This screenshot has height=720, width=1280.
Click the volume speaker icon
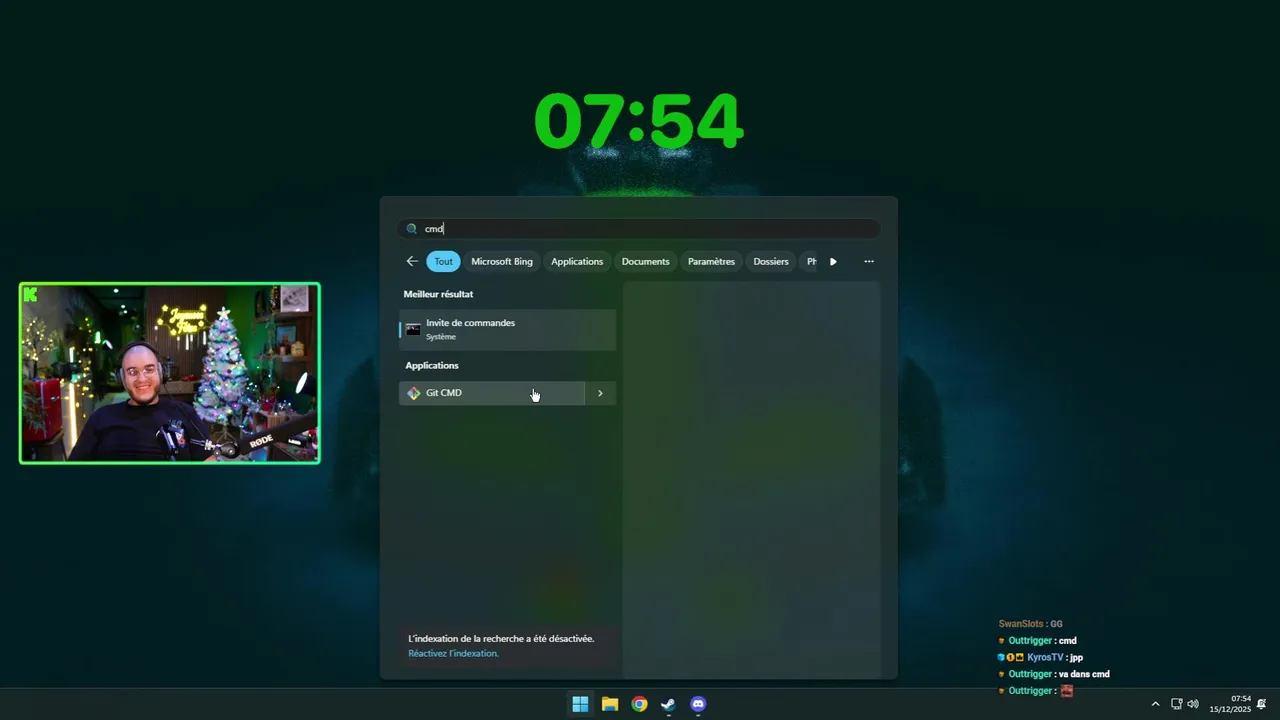(x=1193, y=704)
